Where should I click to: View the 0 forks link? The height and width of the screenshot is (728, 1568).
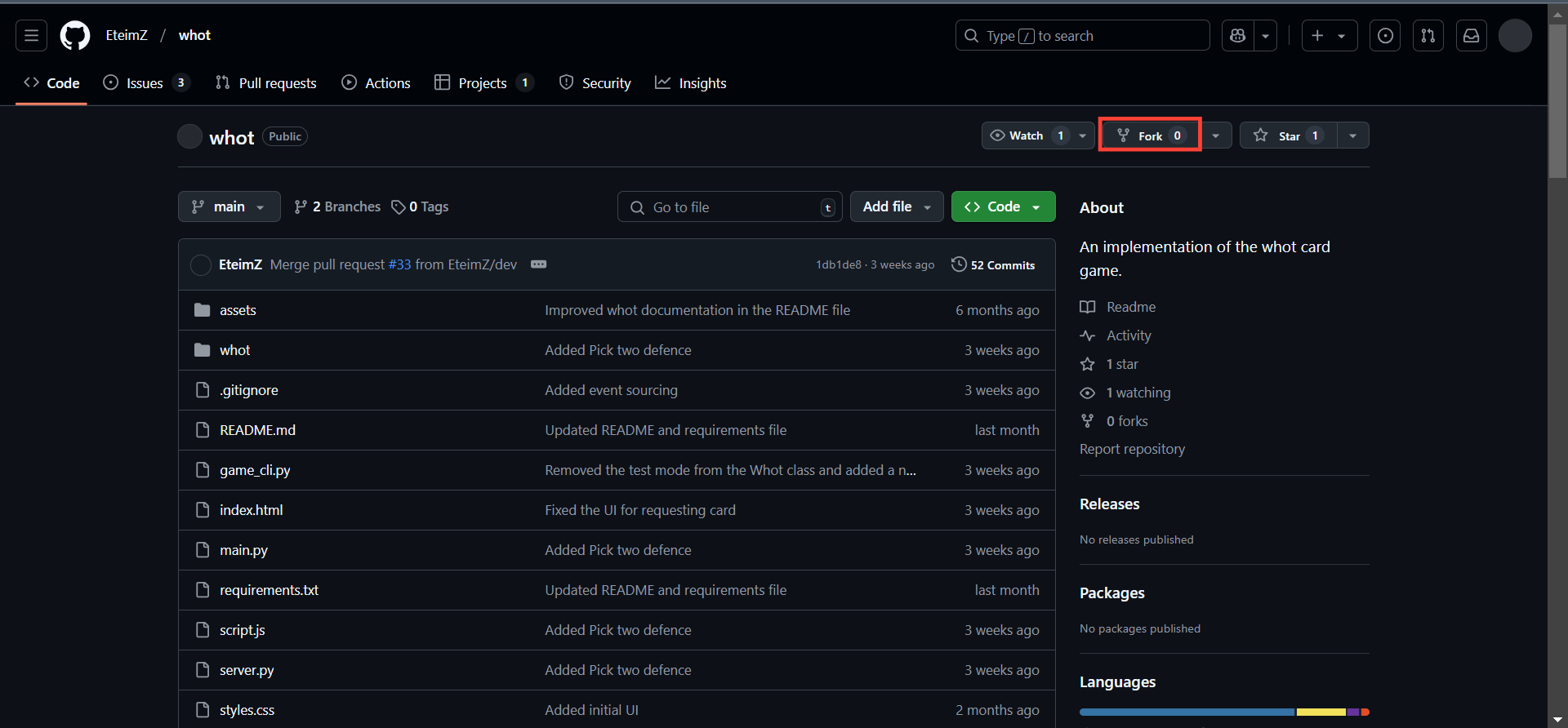(x=1114, y=421)
